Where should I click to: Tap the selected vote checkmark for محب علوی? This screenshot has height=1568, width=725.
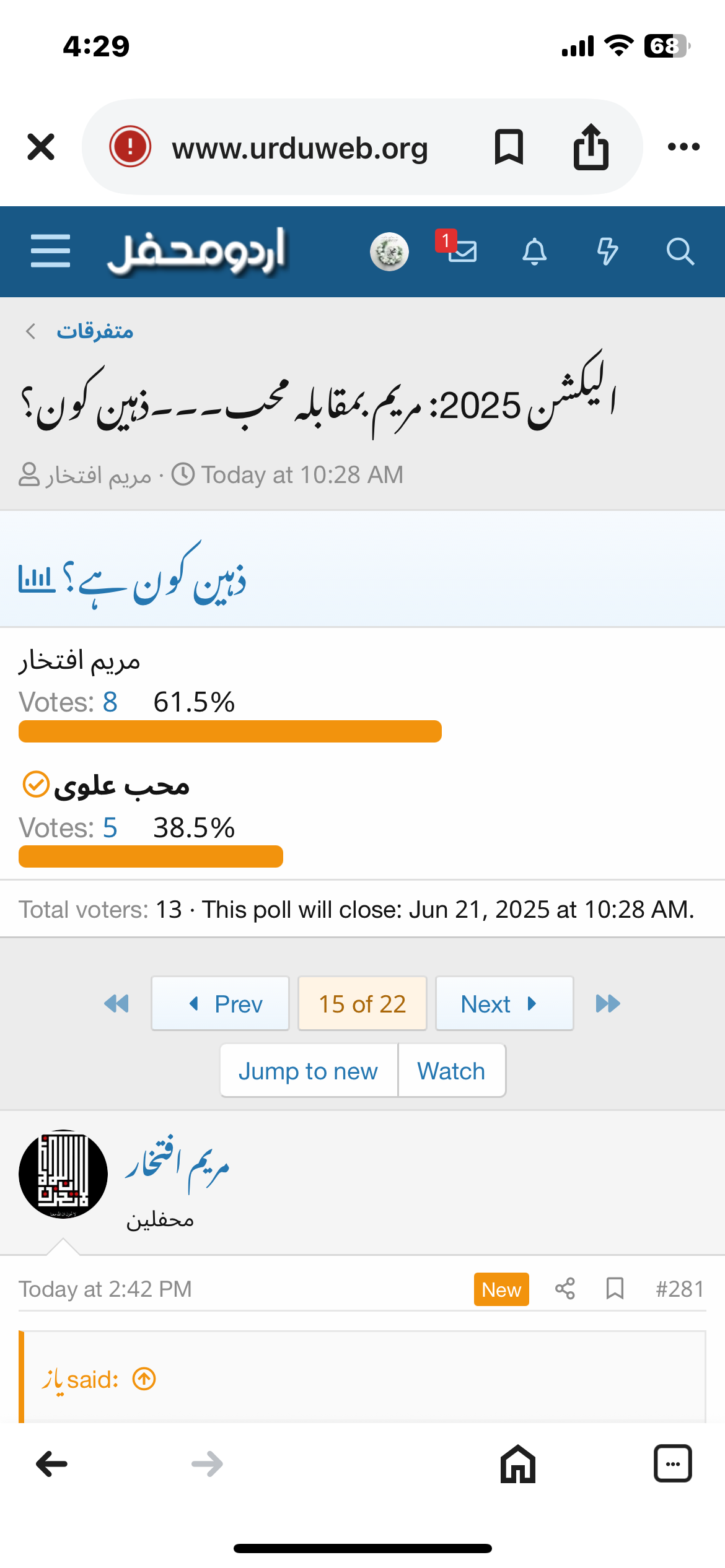[36, 784]
